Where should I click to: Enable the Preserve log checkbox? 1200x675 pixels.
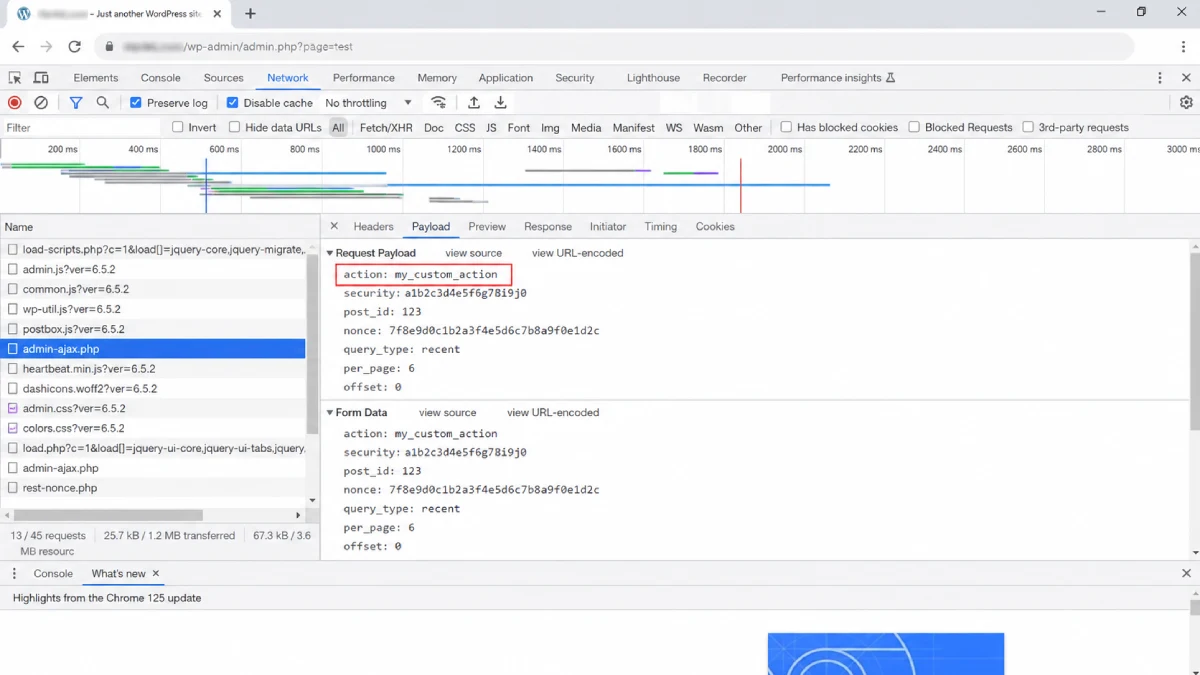coord(136,102)
